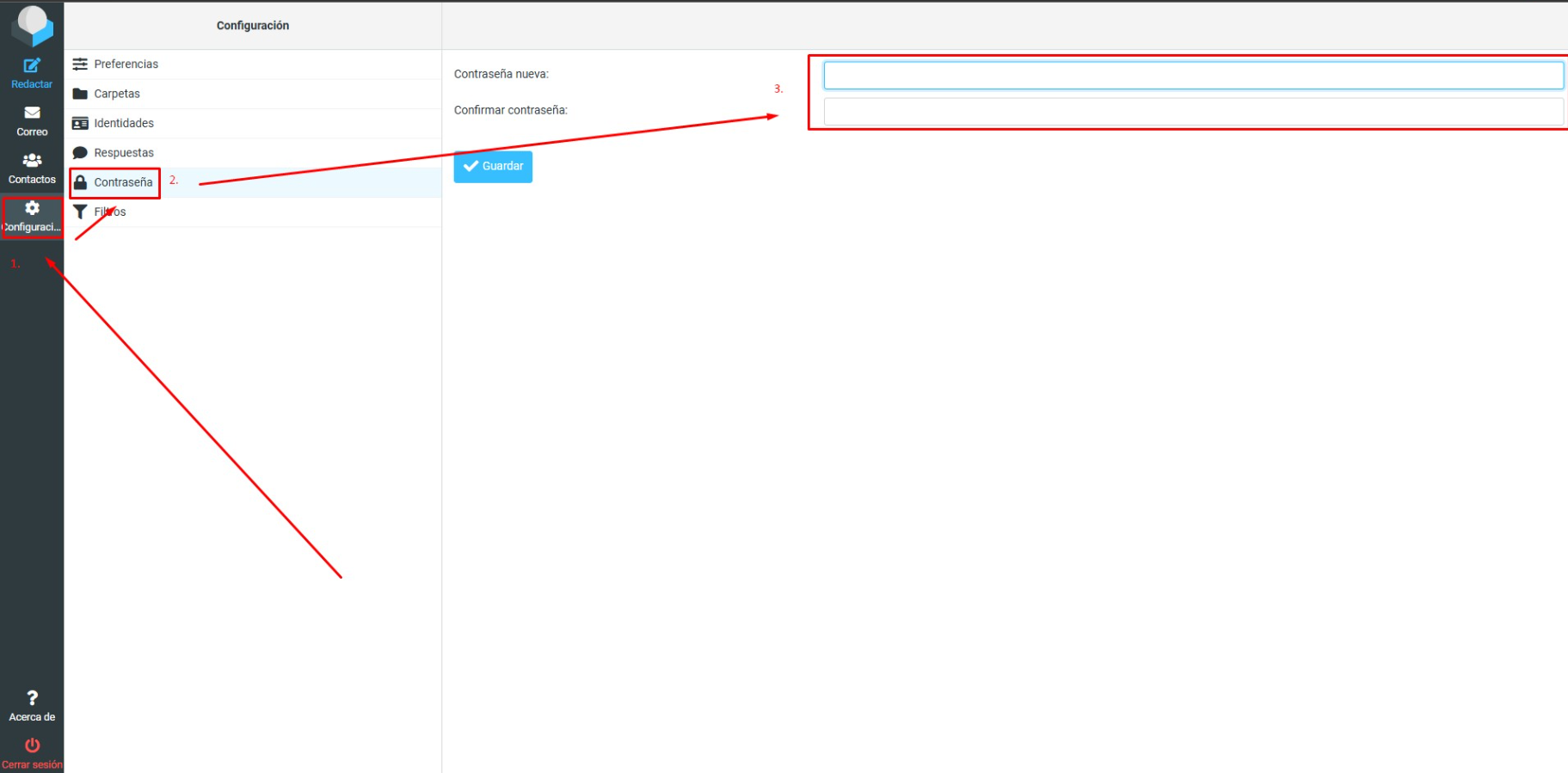Click the sliders icon beside Preferencias
This screenshot has height=773, width=1568.
80,64
